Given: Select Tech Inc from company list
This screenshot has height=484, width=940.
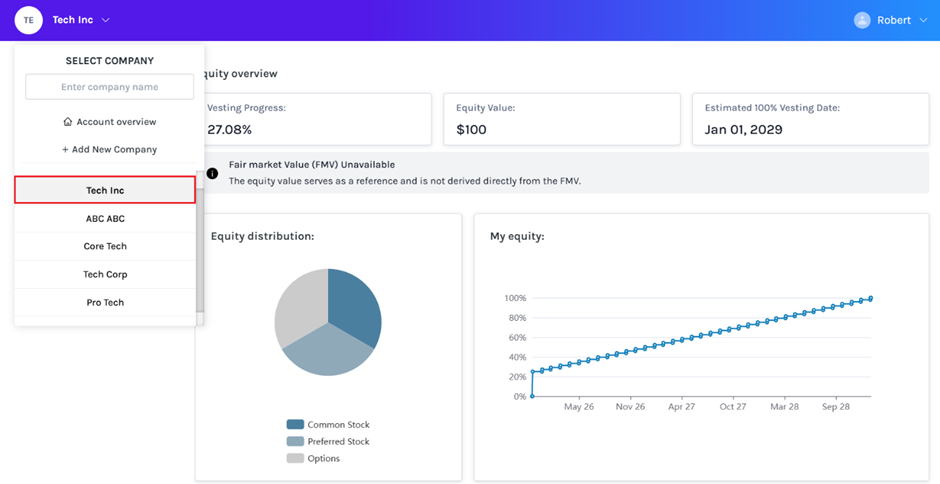Looking at the screenshot, I should click(x=105, y=190).
